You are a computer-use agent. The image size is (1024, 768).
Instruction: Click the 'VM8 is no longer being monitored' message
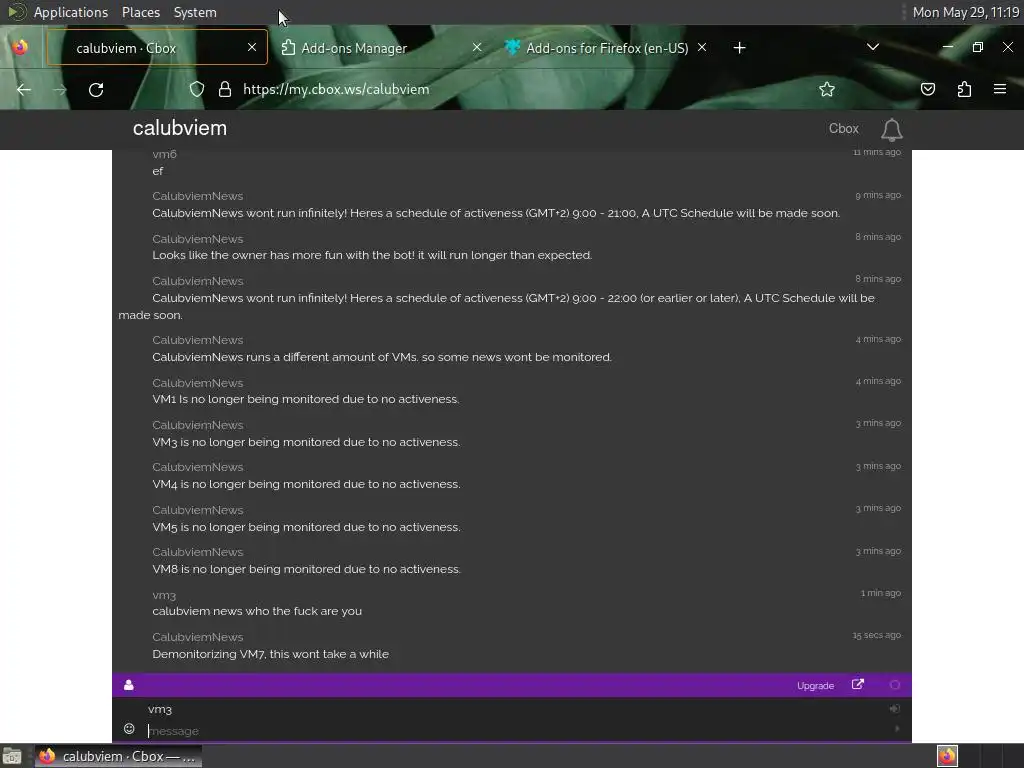point(306,569)
